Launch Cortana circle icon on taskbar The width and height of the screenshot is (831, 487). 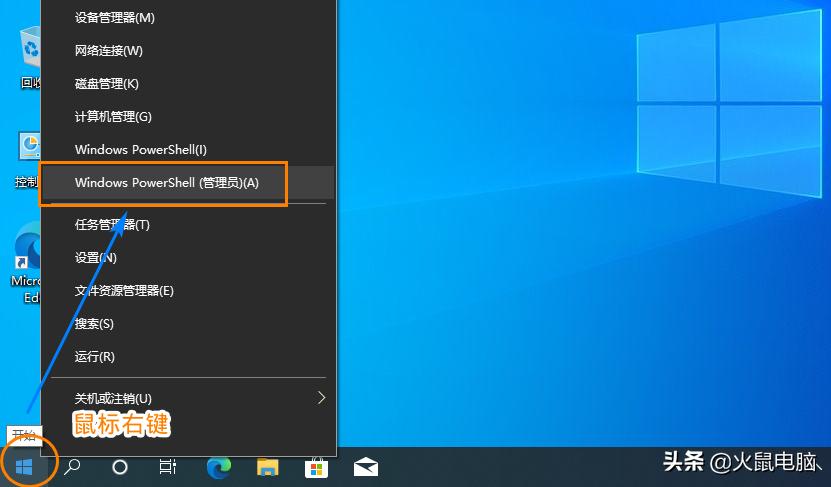click(120, 467)
